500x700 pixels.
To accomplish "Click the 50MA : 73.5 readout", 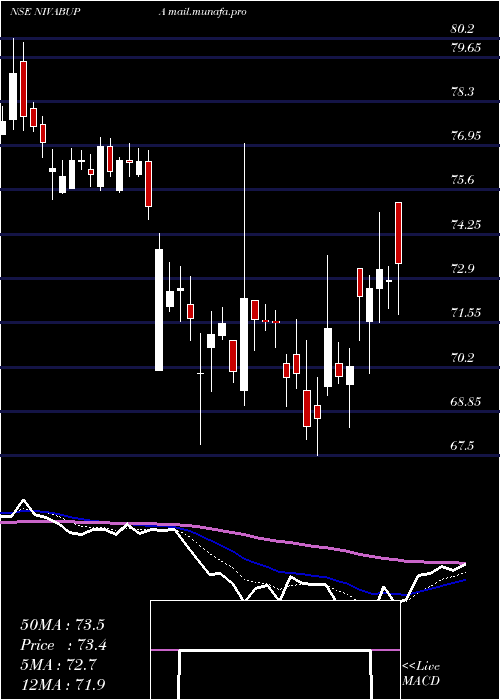I will tap(62, 624).
